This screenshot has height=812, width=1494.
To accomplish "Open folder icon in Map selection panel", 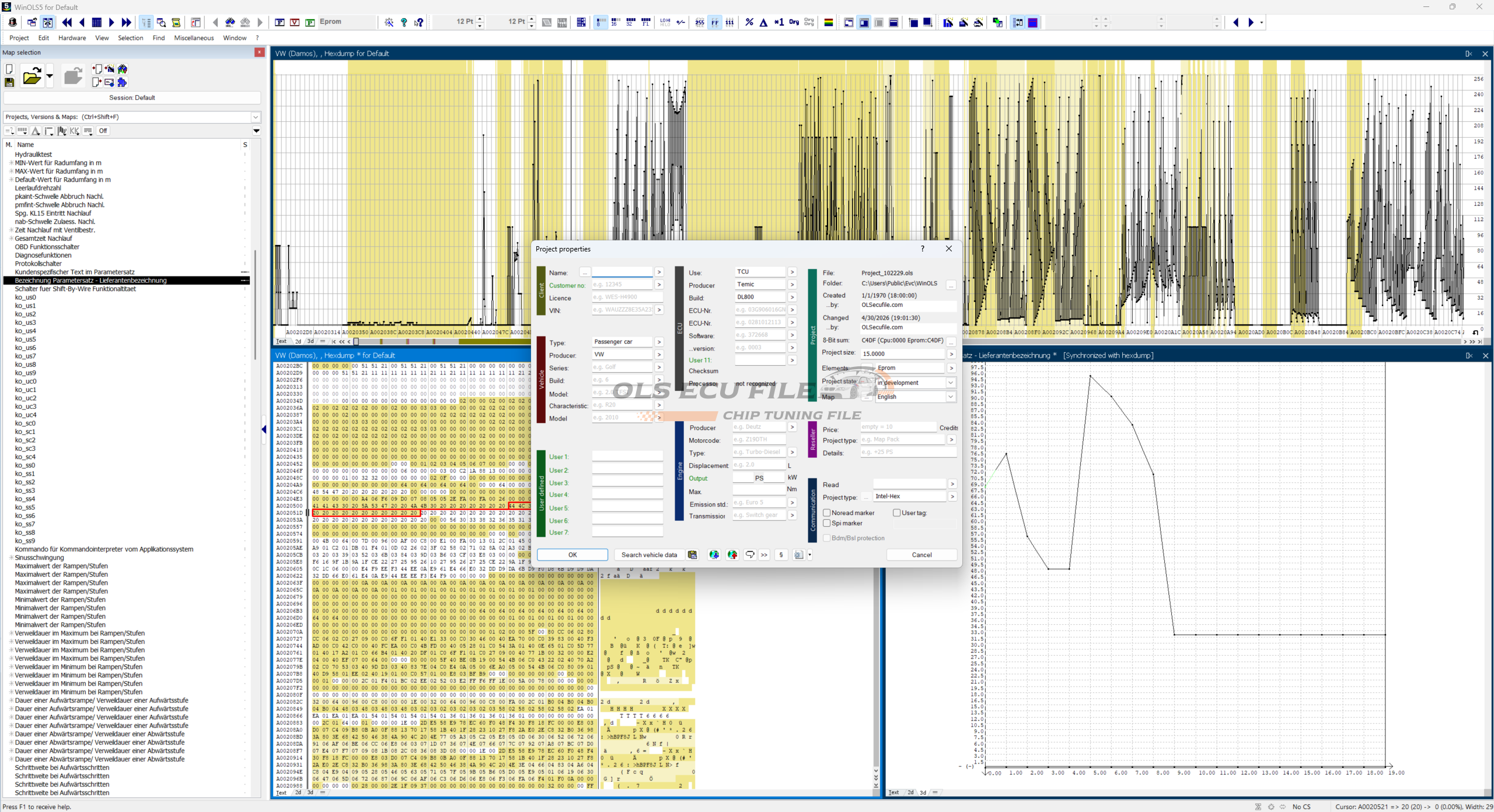I will (32, 76).
